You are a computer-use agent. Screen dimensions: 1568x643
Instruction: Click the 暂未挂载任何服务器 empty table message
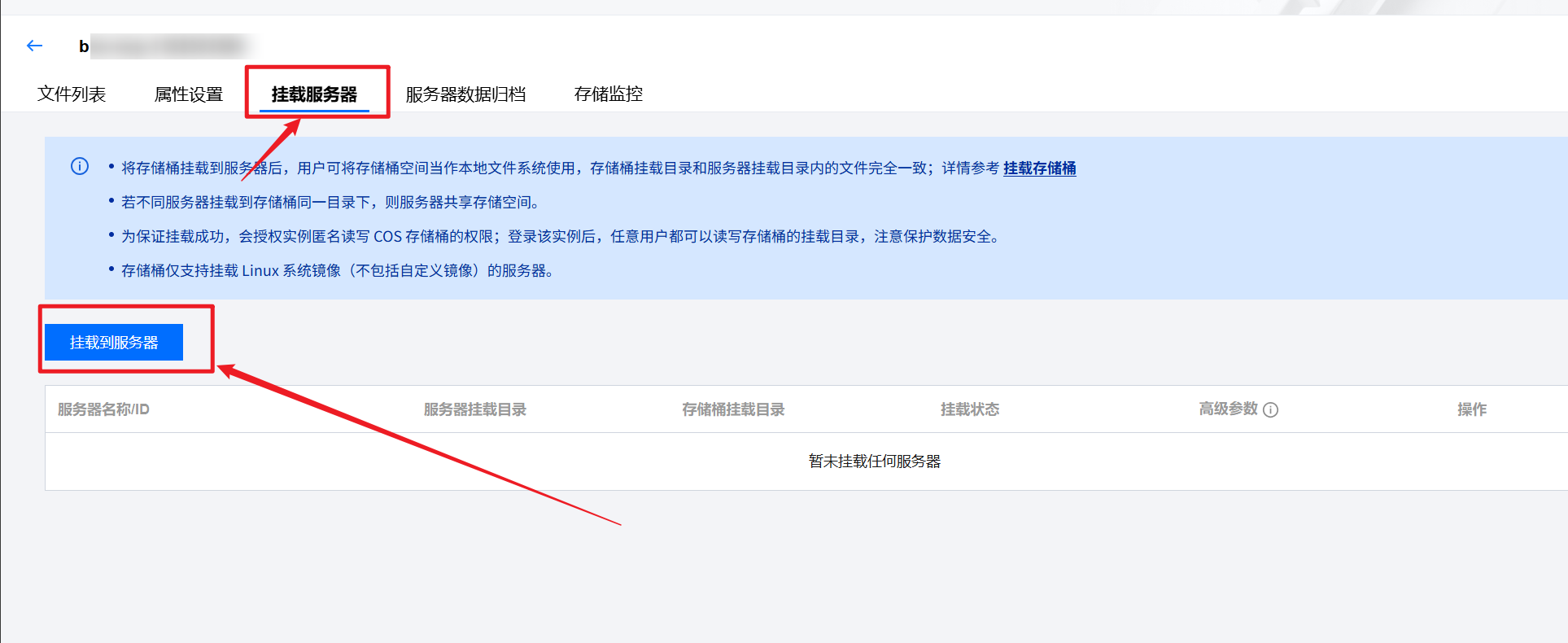(x=874, y=461)
